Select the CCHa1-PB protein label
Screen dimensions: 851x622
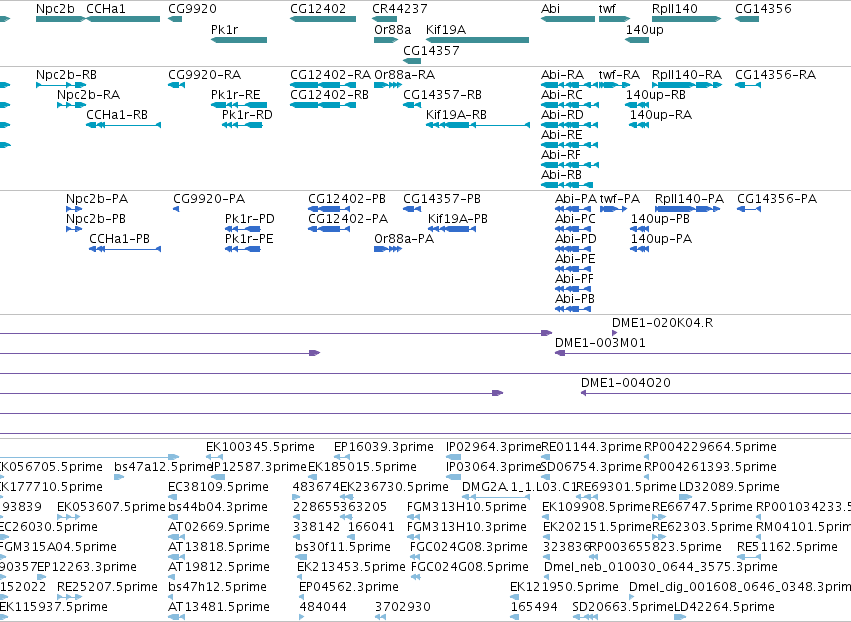click(x=119, y=239)
